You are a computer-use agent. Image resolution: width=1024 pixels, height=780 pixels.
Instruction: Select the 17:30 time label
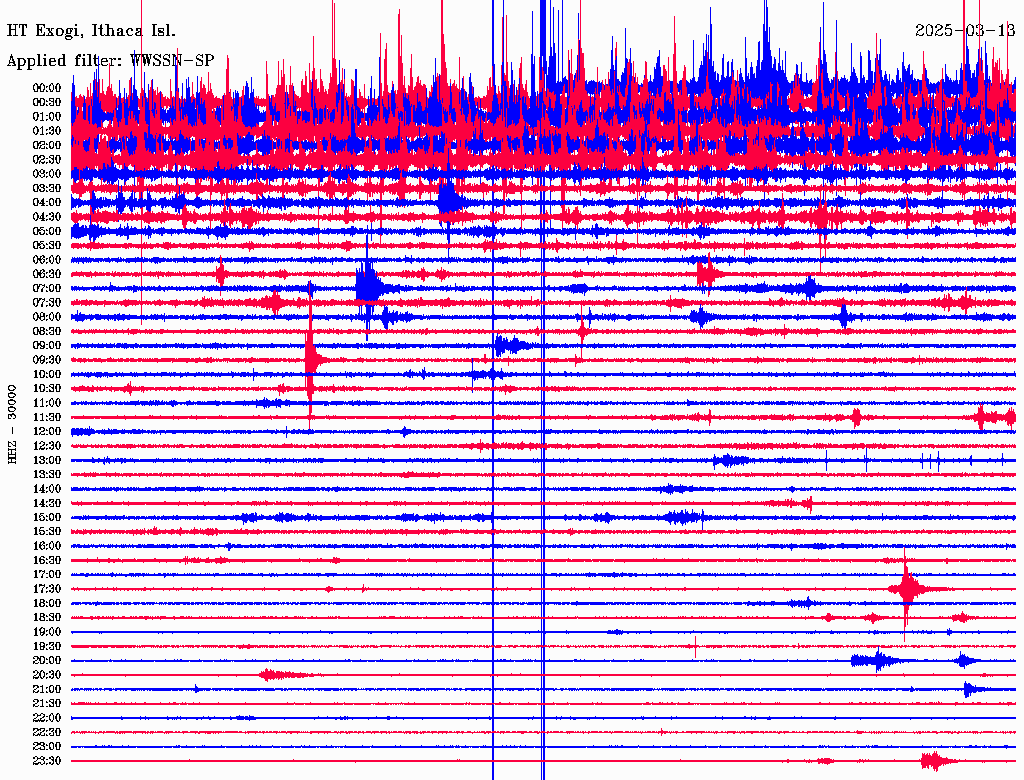[x=47, y=589]
